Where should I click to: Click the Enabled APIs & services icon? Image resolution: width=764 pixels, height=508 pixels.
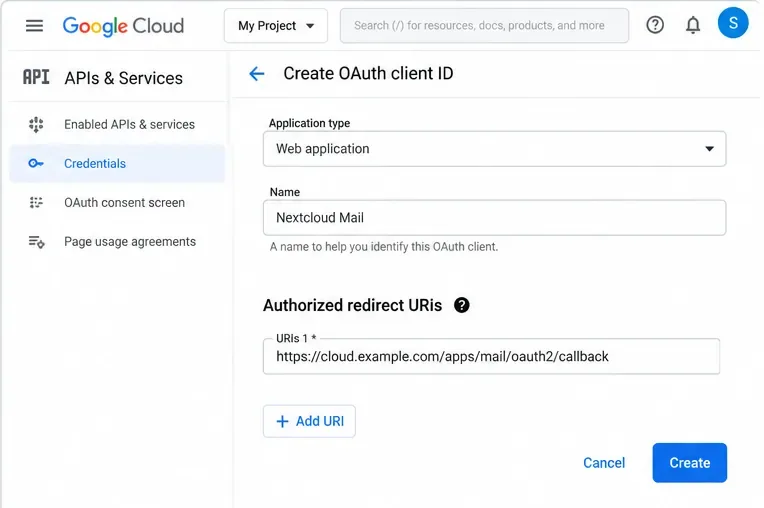(36, 125)
